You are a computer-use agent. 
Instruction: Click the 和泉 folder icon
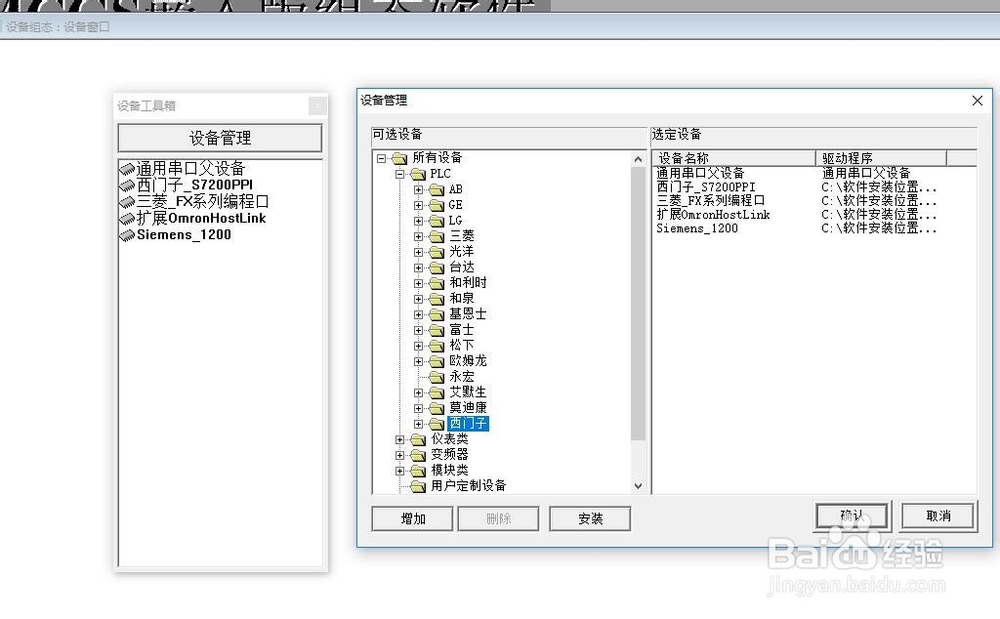point(437,299)
